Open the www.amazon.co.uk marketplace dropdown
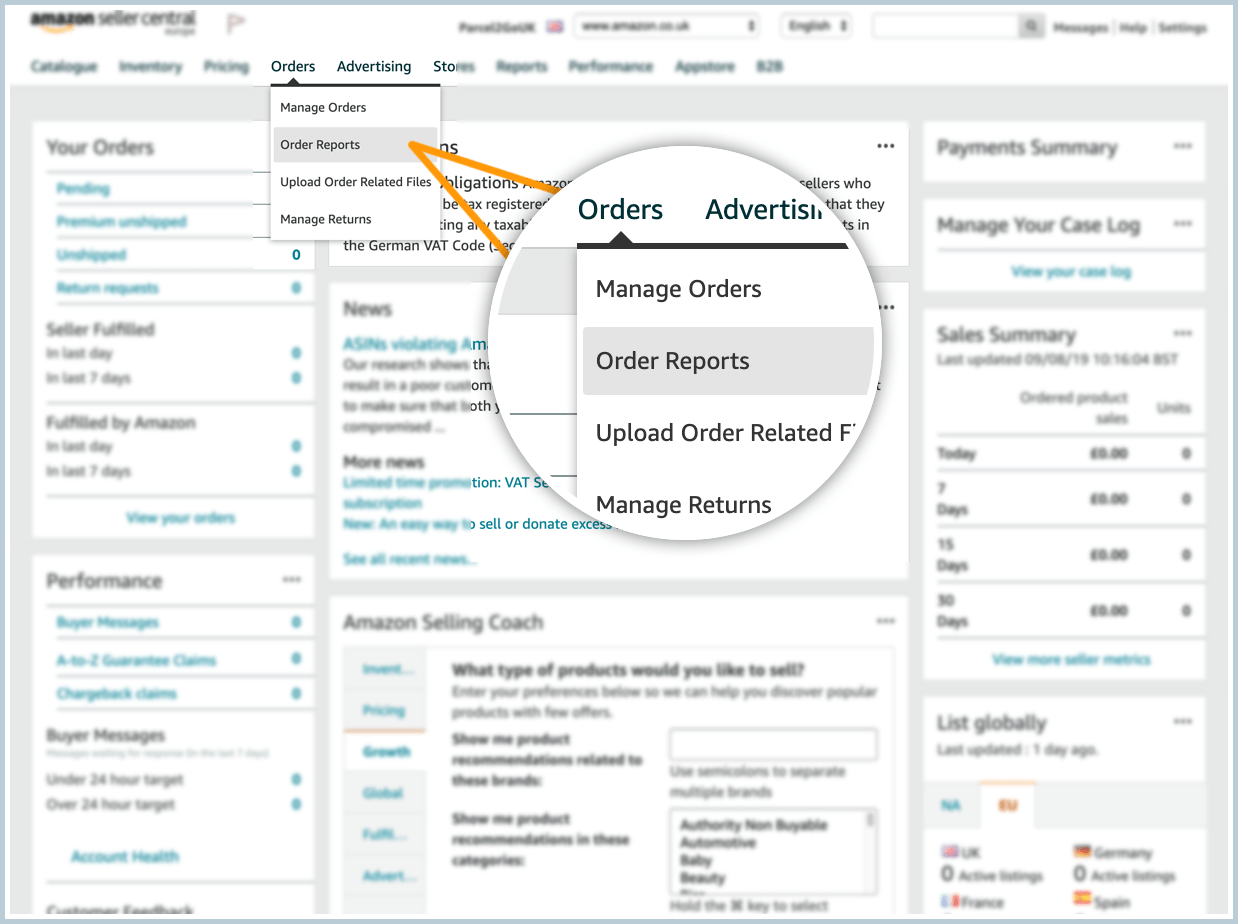The width and height of the screenshot is (1238, 924). pyautogui.click(x=666, y=26)
